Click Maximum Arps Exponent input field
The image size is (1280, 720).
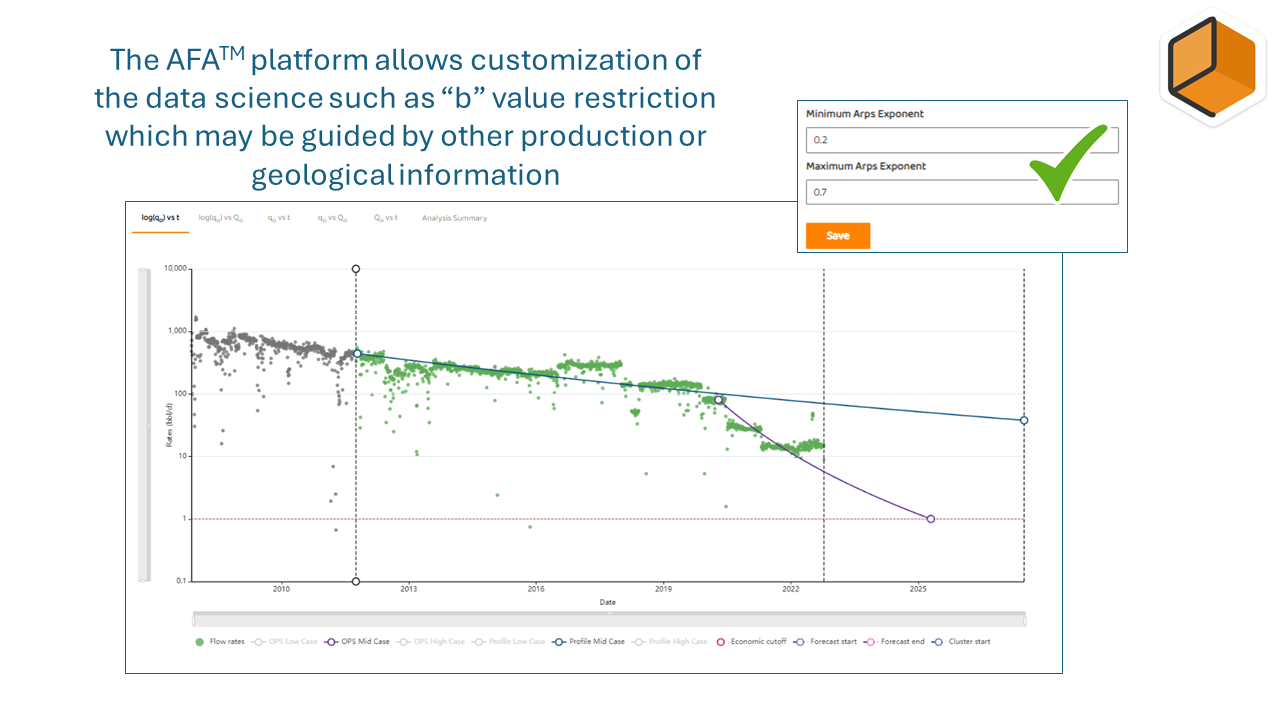tap(961, 192)
